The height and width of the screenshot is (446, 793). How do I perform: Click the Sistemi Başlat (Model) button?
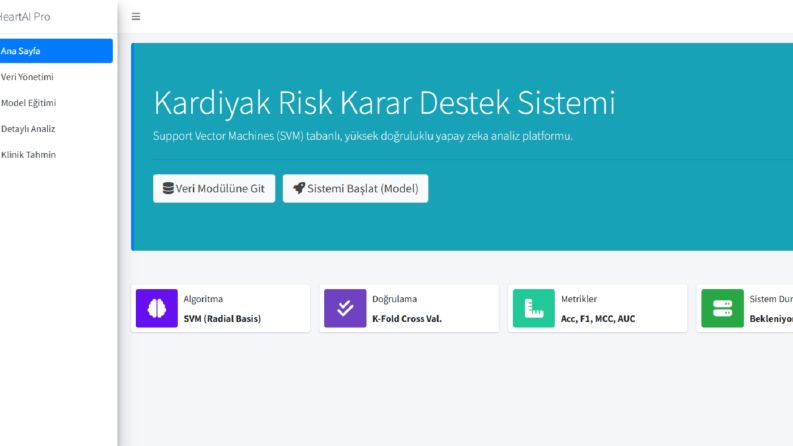(x=356, y=189)
